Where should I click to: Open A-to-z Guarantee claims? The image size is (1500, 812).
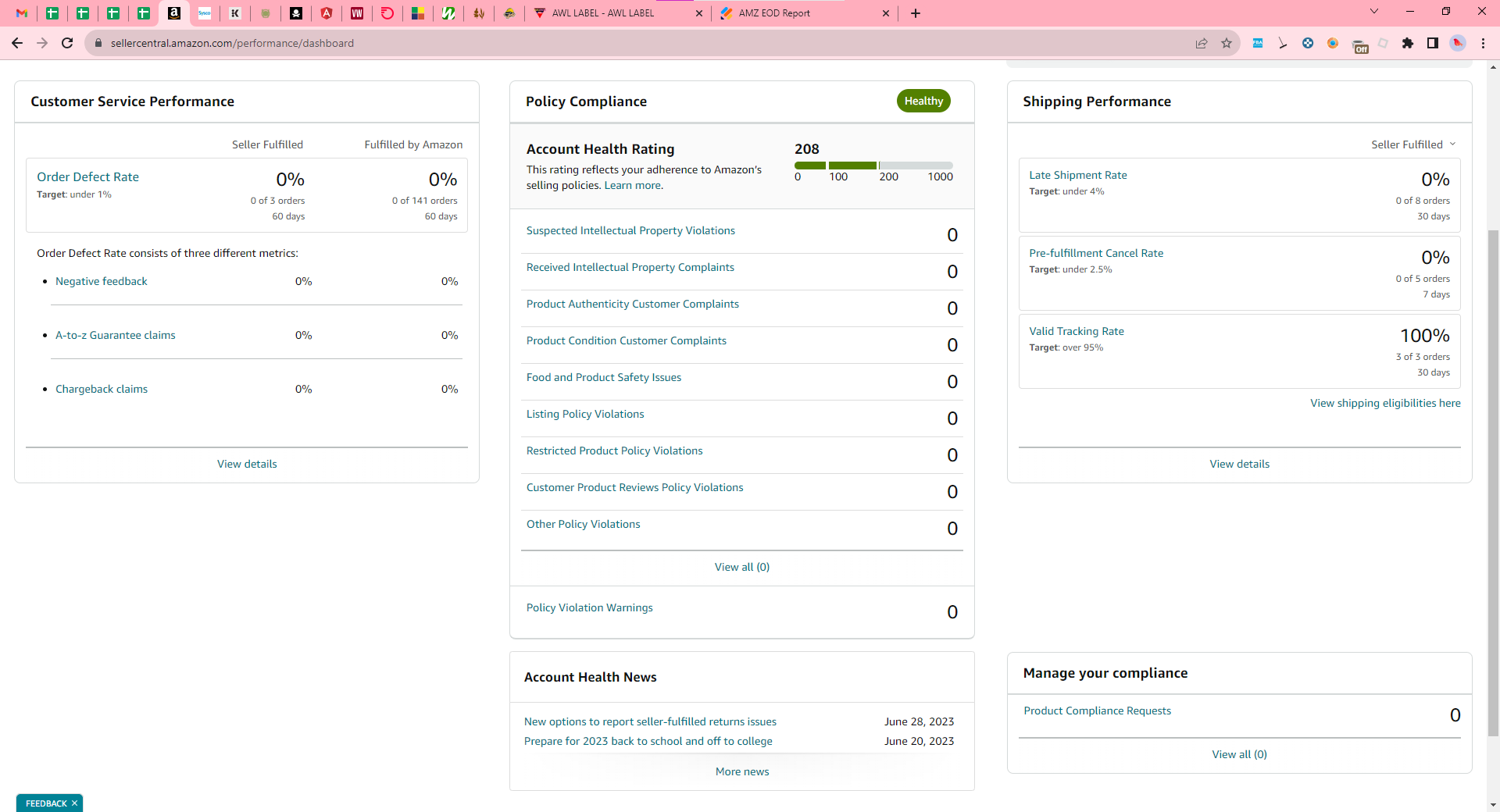coord(116,335)
